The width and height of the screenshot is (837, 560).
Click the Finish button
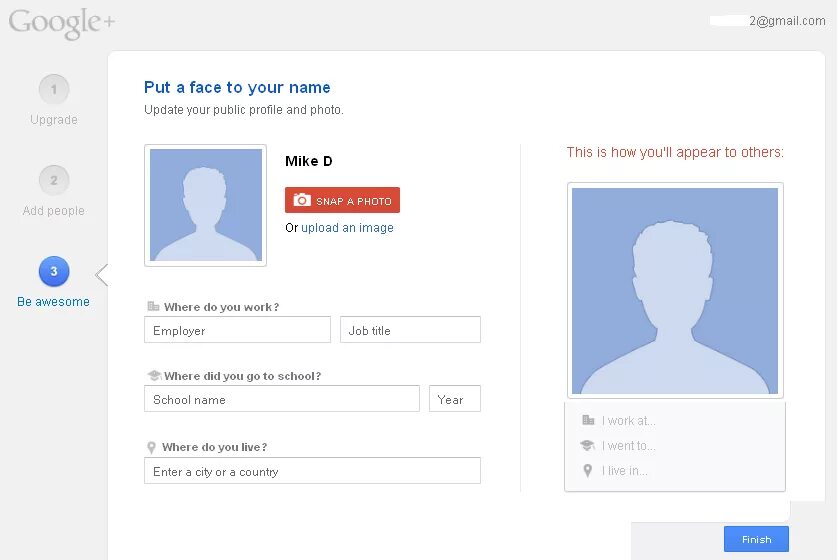click(x=756, y=539)
